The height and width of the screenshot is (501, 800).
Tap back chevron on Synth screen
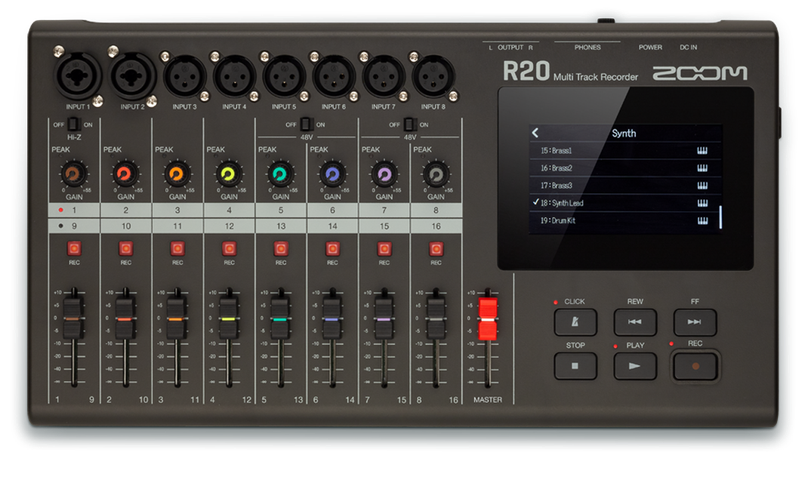tap(535, 132)
